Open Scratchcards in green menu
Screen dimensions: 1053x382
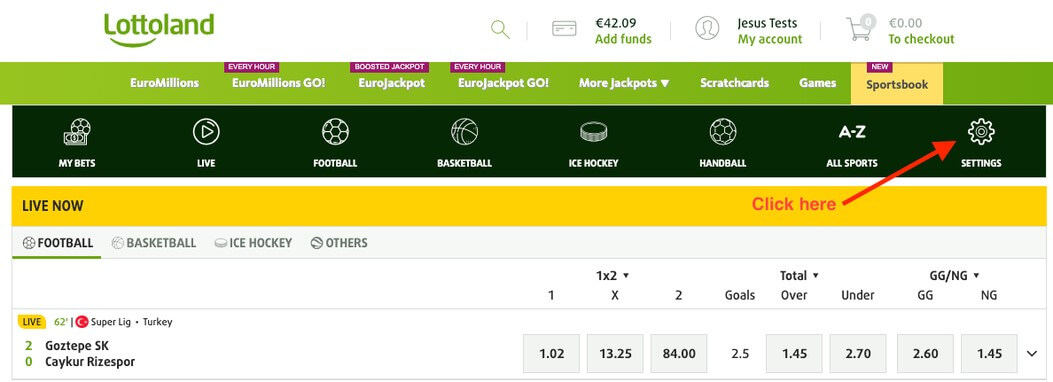[734, 83]
